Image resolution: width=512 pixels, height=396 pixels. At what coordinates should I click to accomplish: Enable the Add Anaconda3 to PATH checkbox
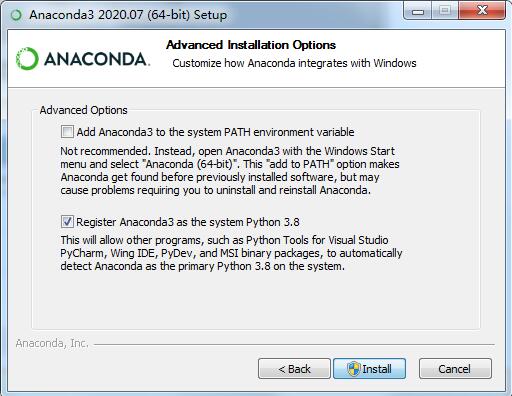67,132
